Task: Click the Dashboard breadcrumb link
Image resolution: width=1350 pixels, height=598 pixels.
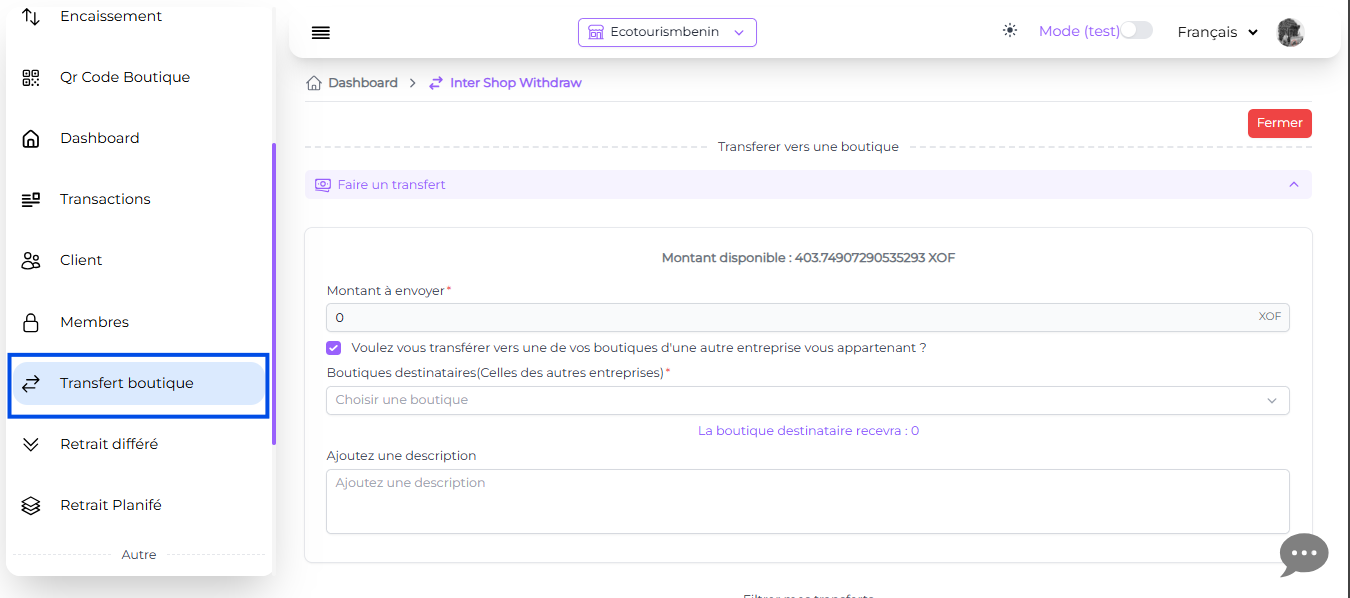Action: click(362, 83)
